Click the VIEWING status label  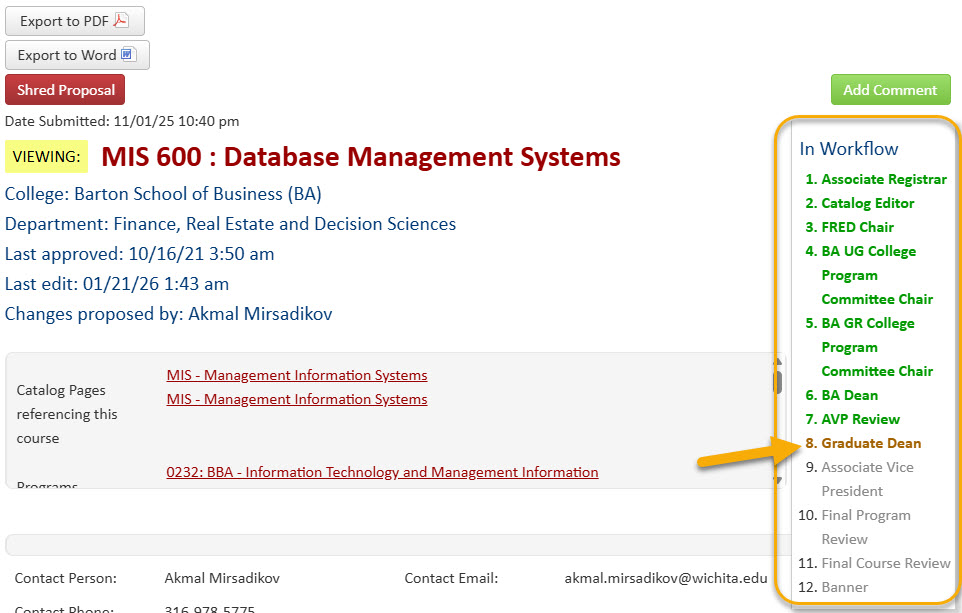coord(46,157)
